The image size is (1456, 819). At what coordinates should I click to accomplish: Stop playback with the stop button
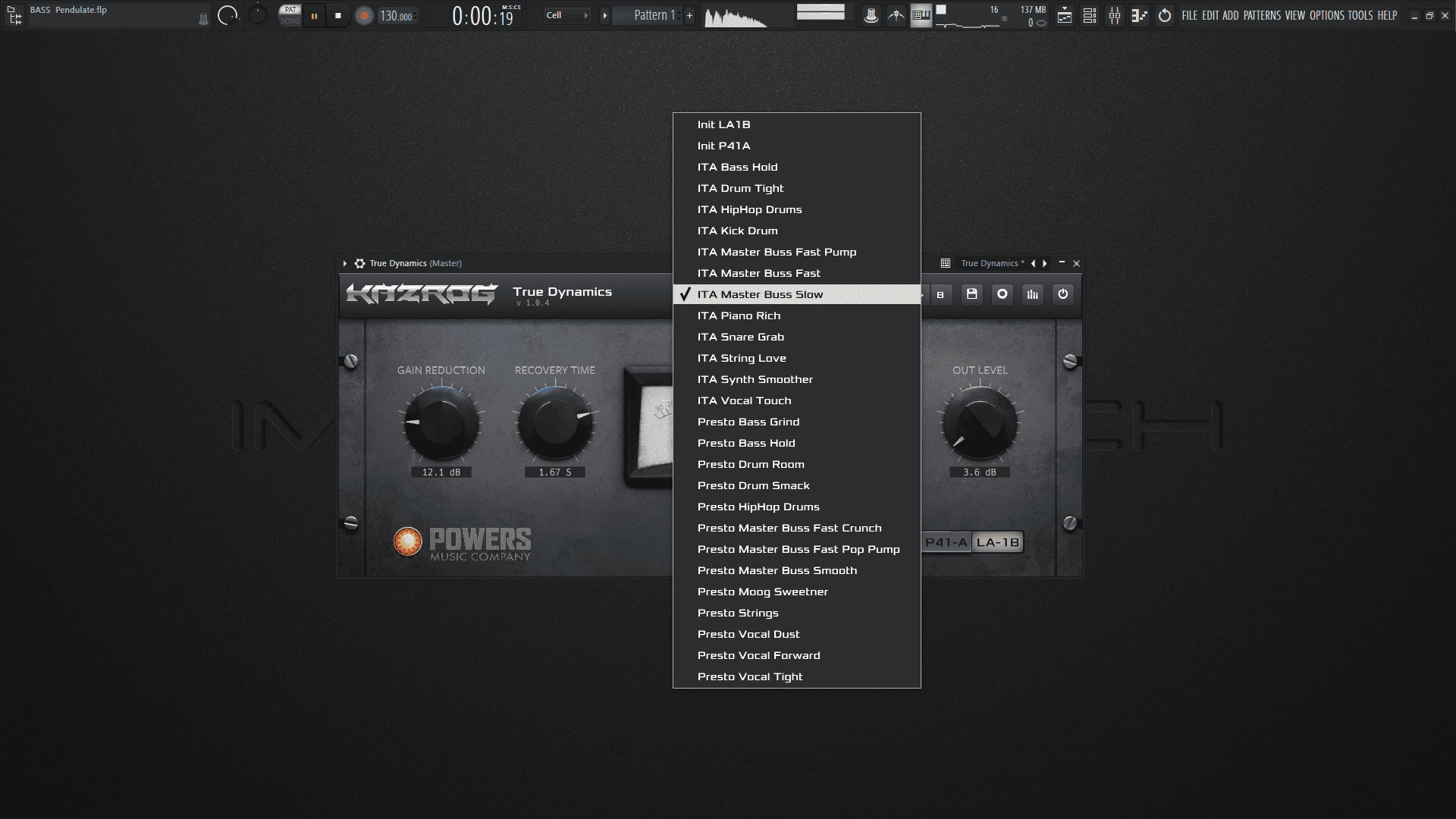coord(338,16)
